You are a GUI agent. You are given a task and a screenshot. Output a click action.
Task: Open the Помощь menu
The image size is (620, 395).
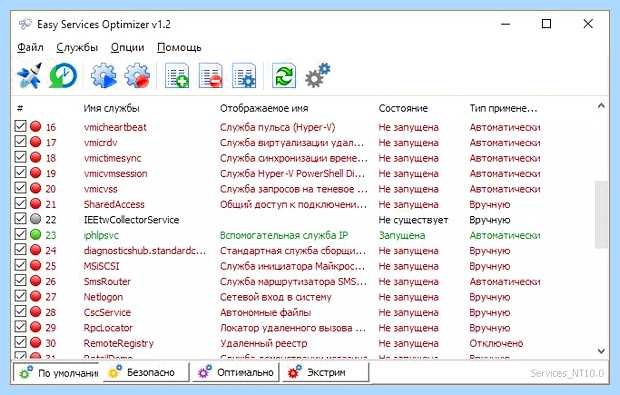click(x=179, y=47)
